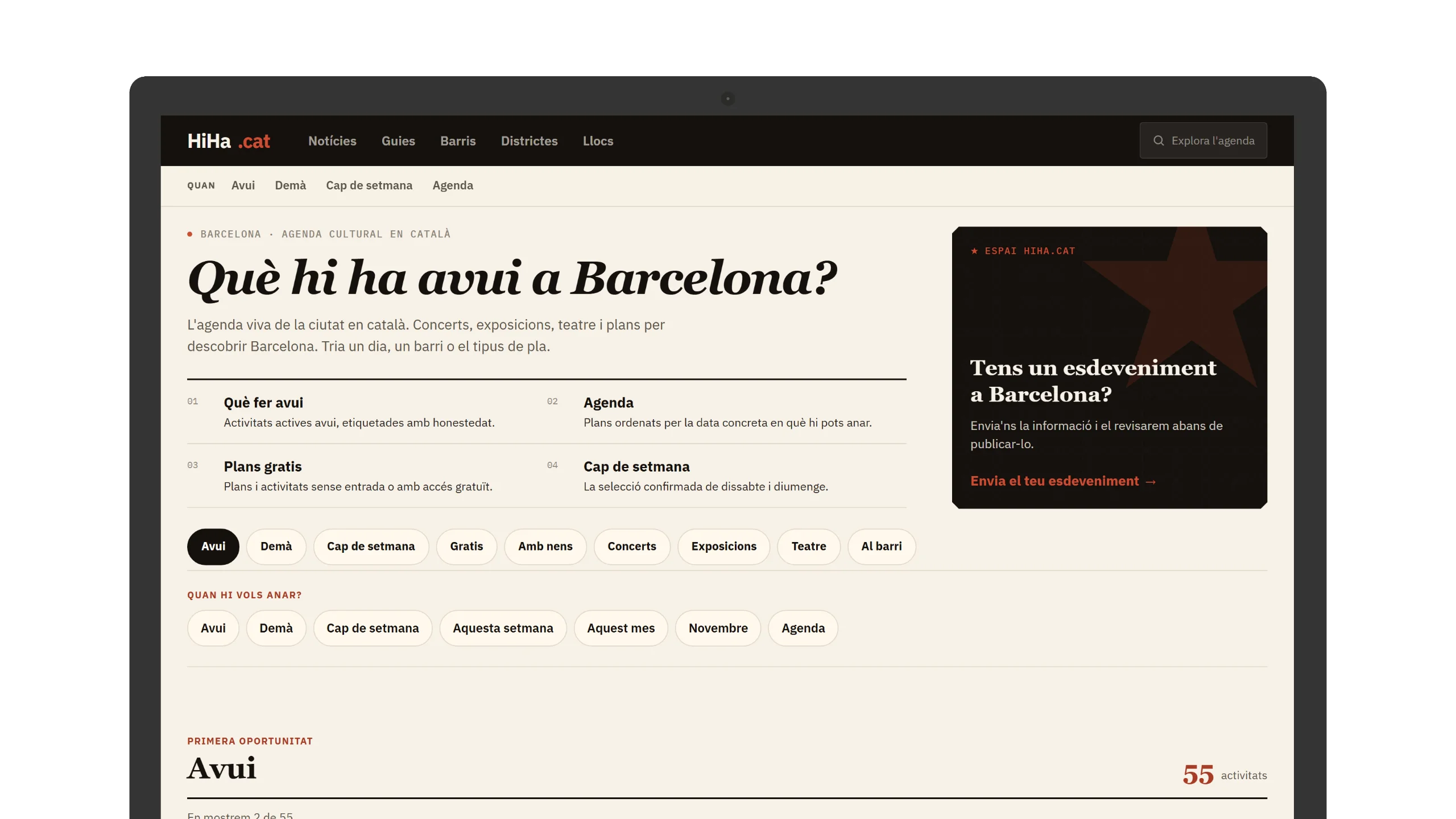
Task: Select the Demà pill next to Gratis row
Action: 276,547
